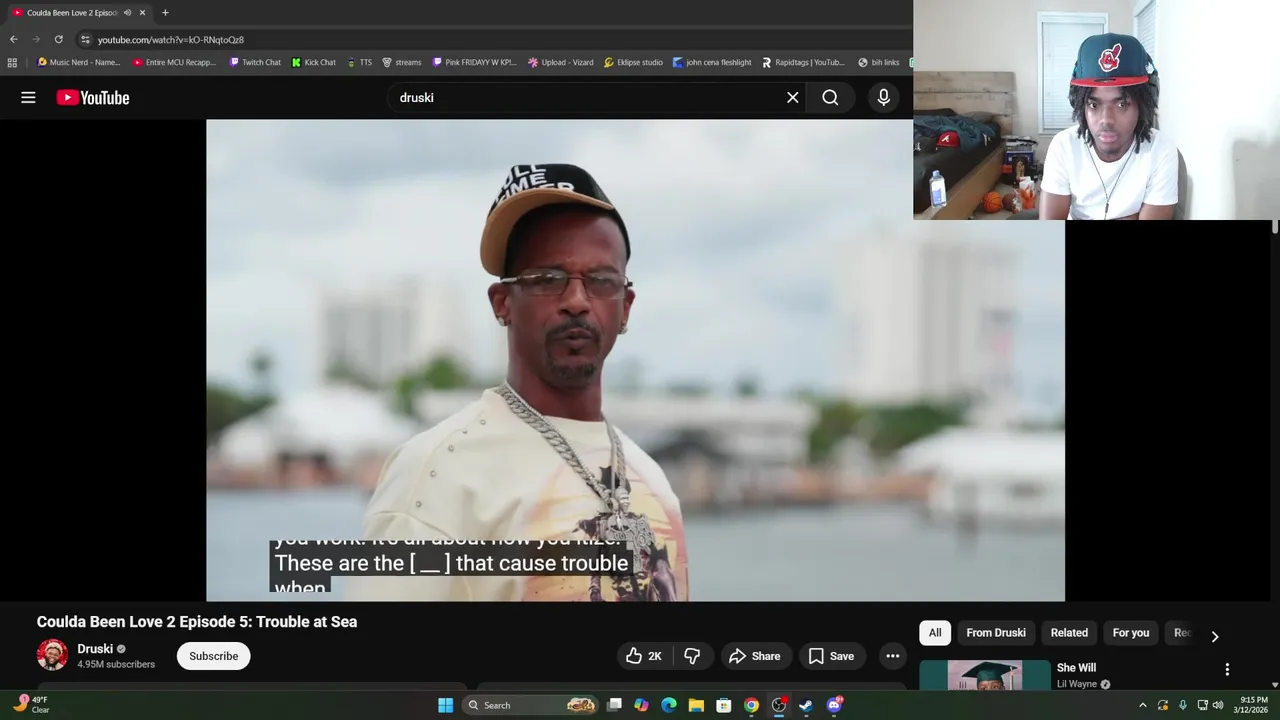The height and width of the screenshot is (720, 1280).
Task: Open the YouTube hamburger guide menu
Action: (28, 97)
